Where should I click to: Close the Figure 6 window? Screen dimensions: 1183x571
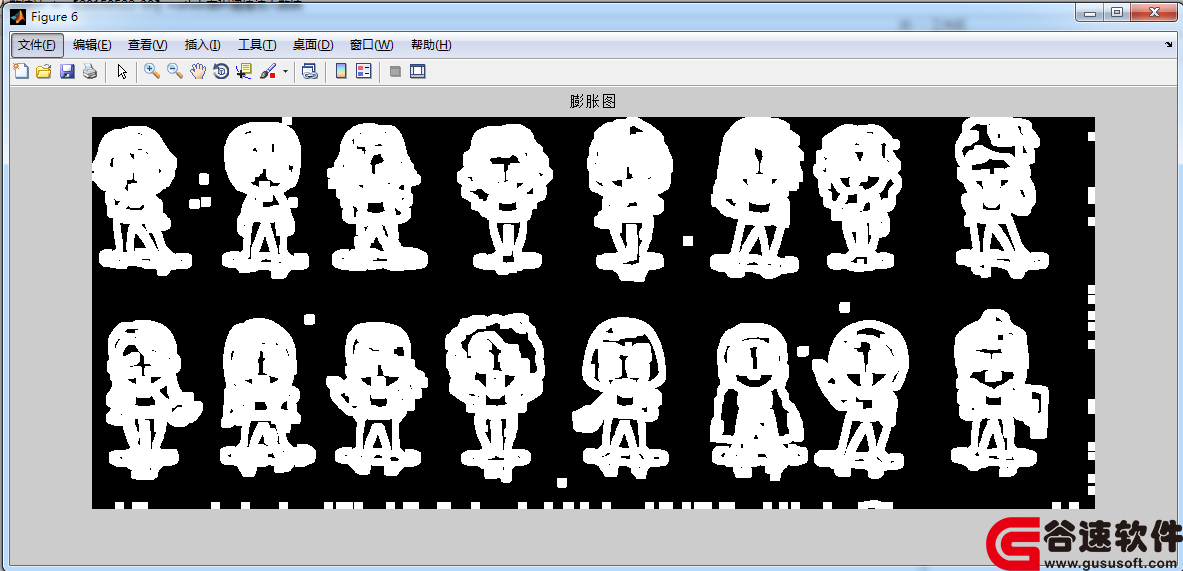click(1153, 12)
